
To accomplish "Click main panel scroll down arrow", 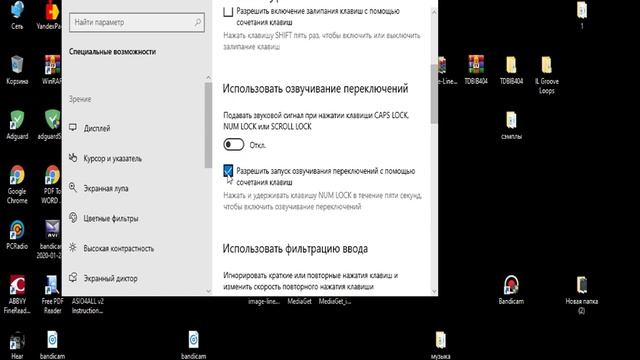I will point(434,291).
